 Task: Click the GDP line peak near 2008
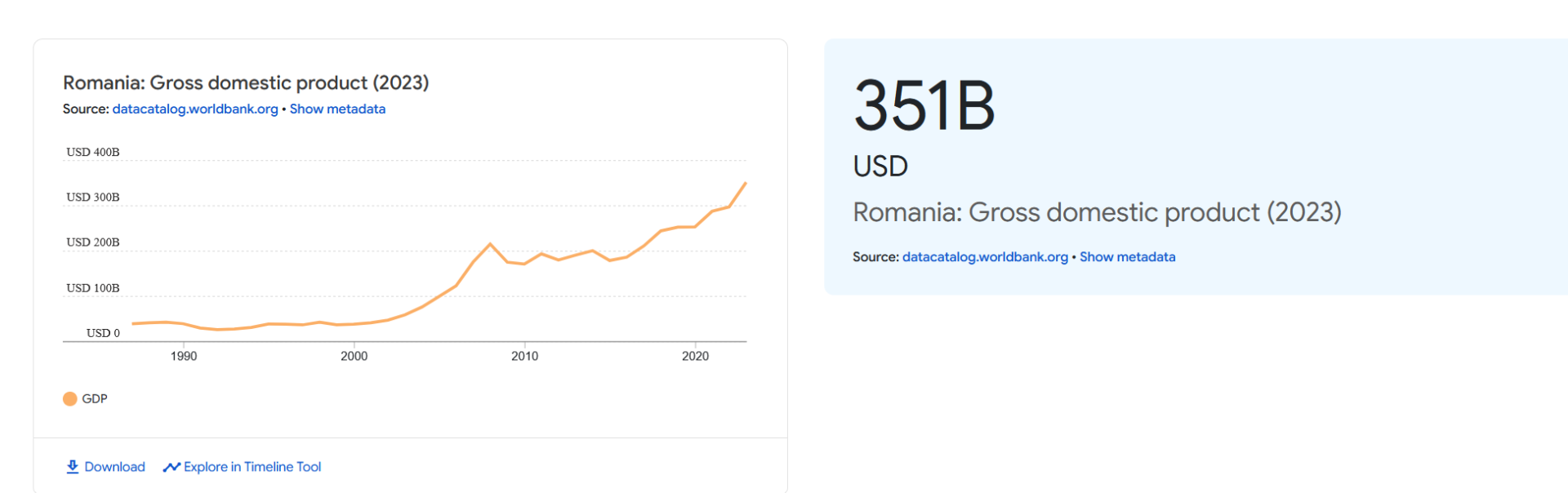click(x=490, y=244)
